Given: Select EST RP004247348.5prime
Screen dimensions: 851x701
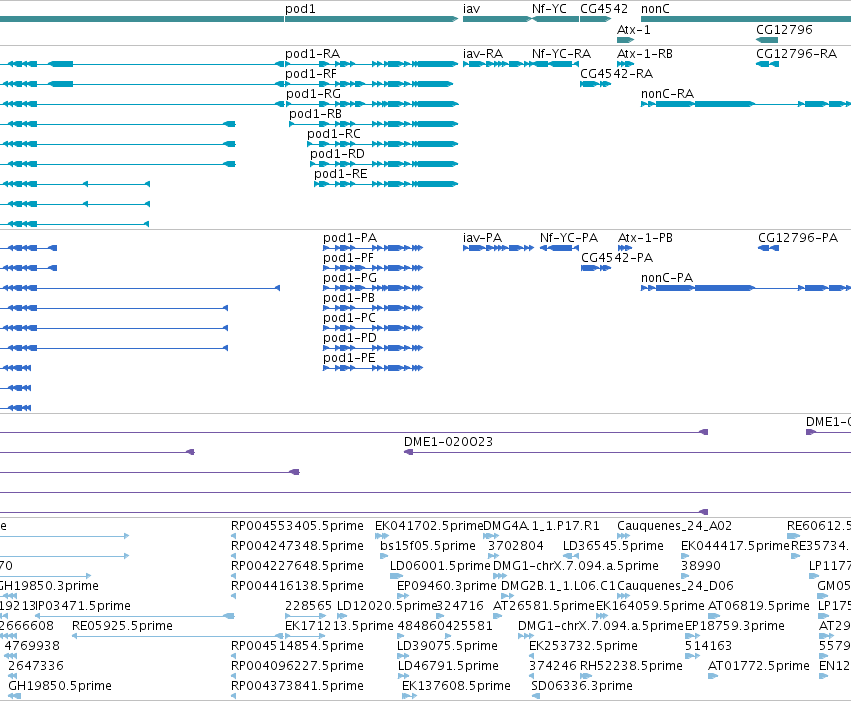Looking at the screenshot, I should point(297,546).
